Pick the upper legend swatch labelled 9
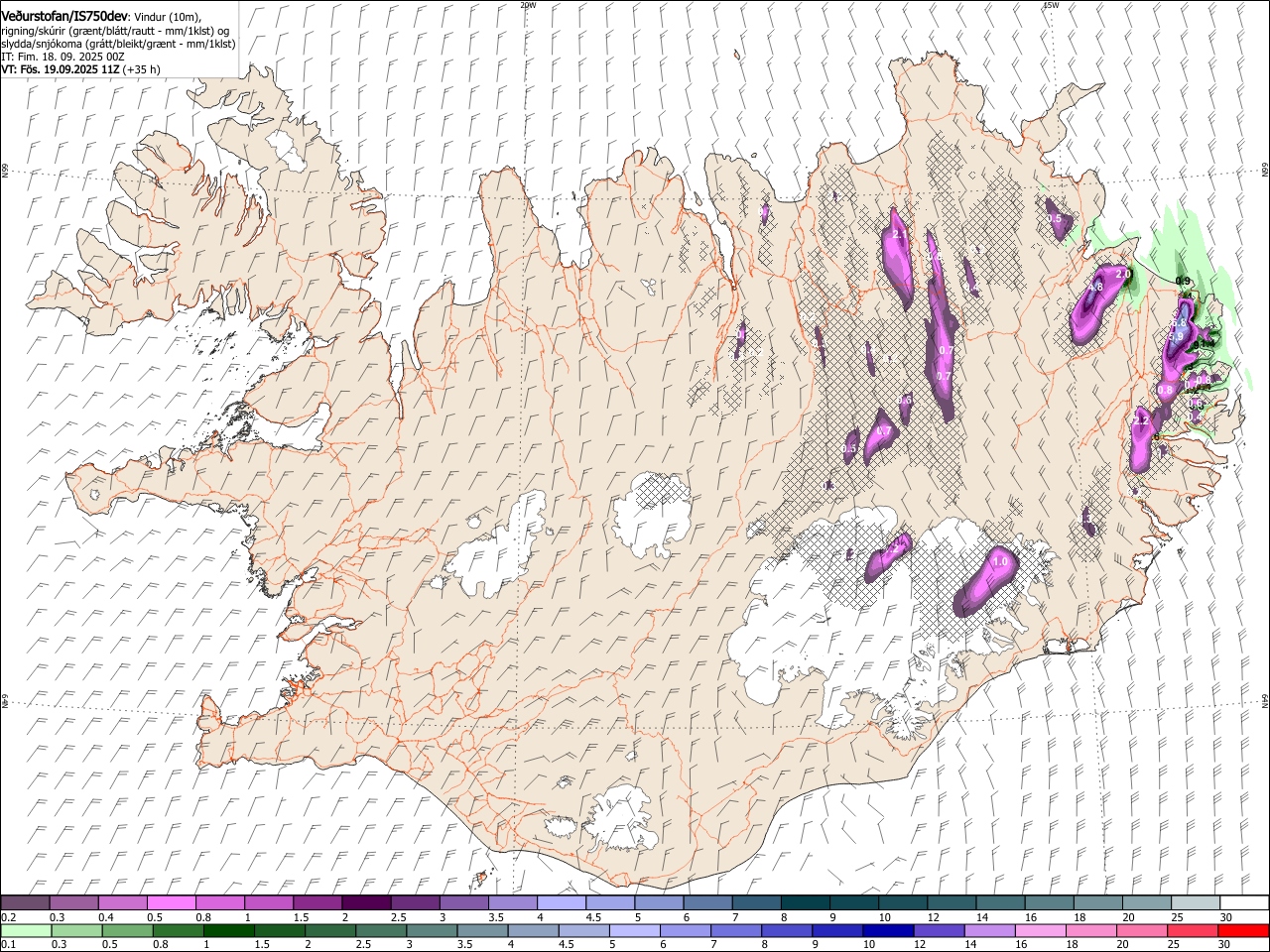The height and width of the screenshot is (952, 1270). pos(853,902)
